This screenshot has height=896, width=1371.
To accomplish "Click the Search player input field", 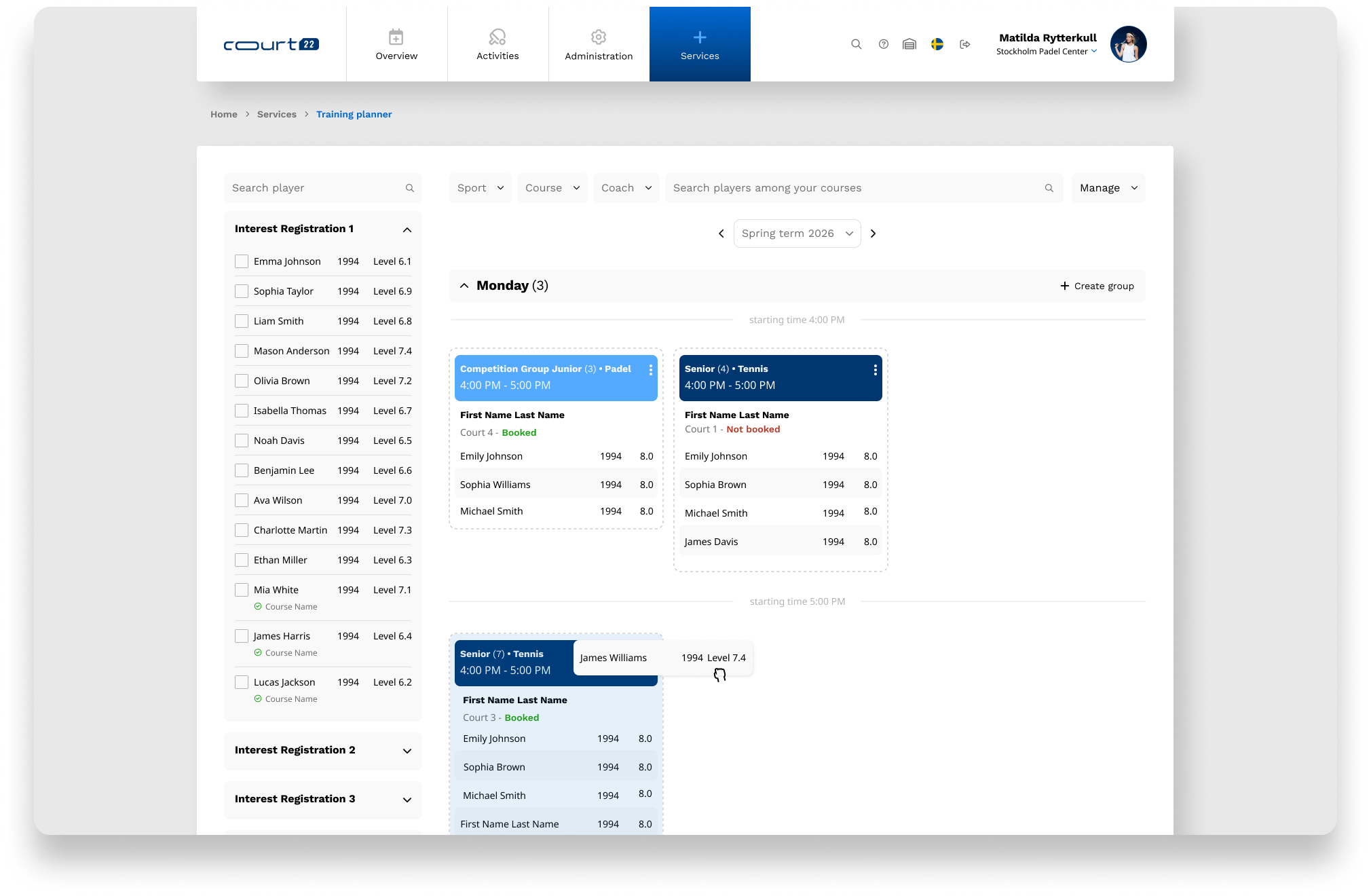I will [316, 188].
